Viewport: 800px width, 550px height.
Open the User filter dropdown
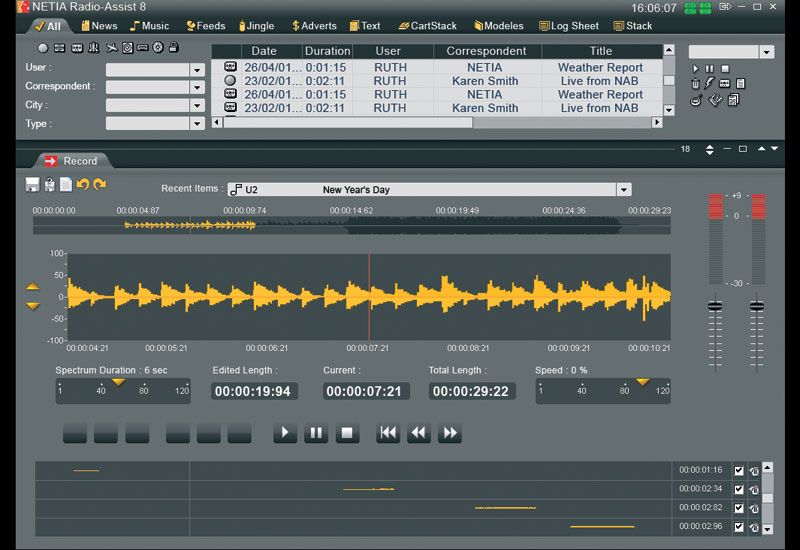(x=197, y=70)
